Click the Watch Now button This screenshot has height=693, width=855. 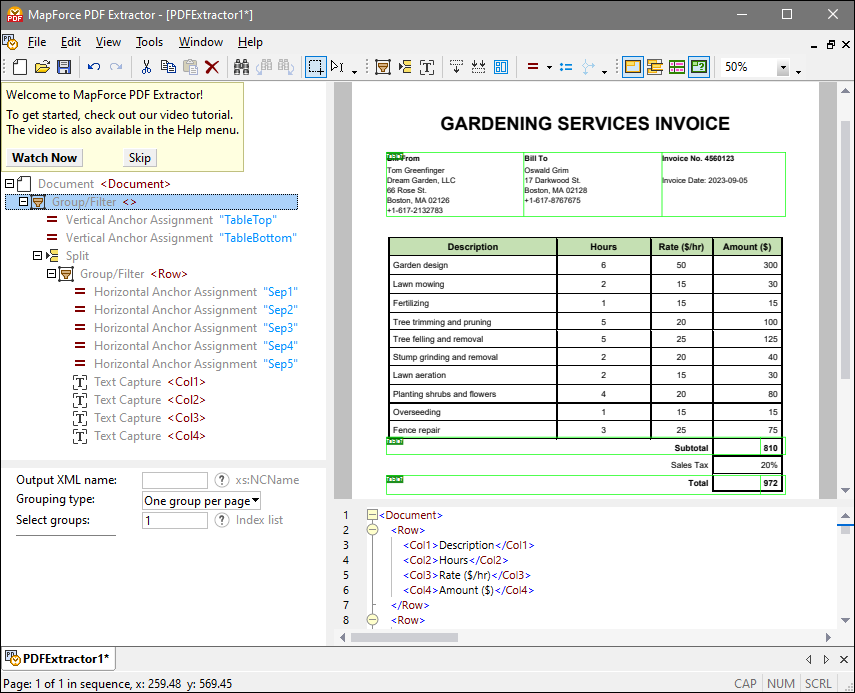(44, 158)
